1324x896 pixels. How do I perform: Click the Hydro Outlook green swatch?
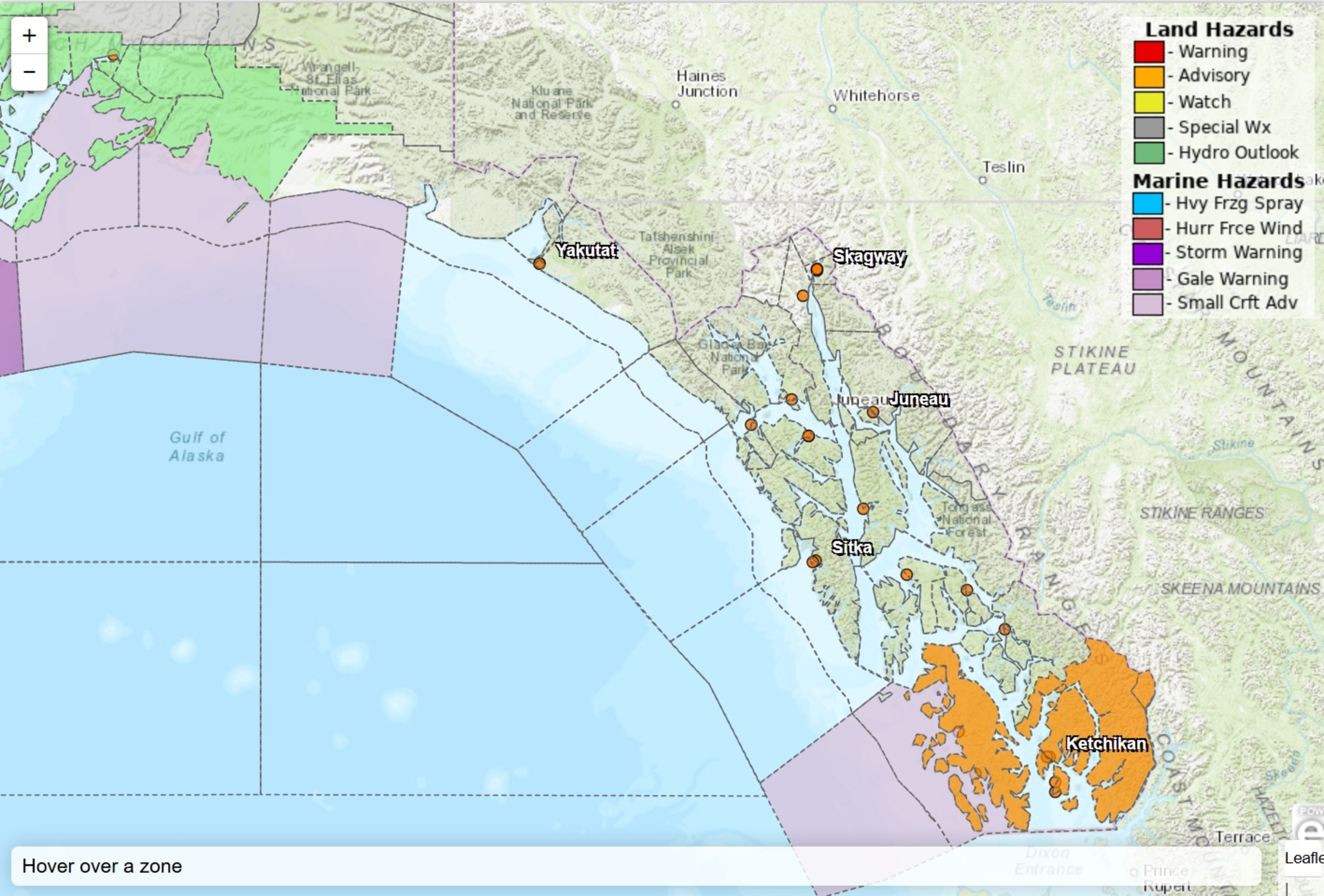click(1148, 153)
